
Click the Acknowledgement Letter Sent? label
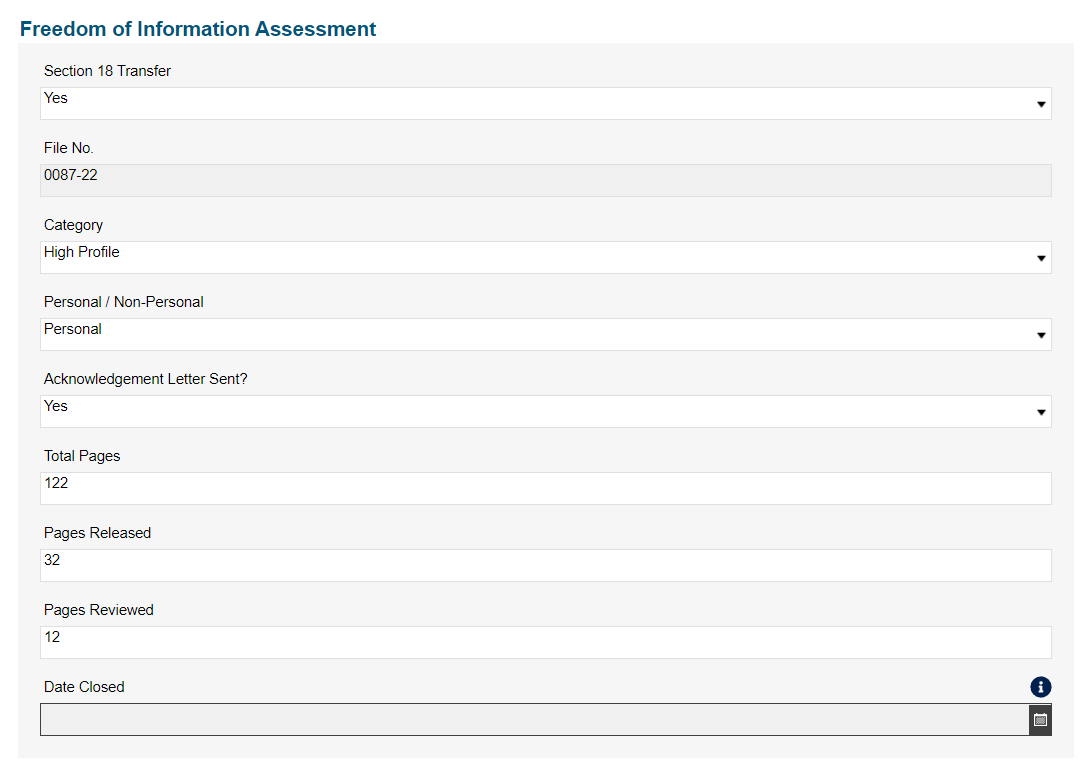(145, 379)
